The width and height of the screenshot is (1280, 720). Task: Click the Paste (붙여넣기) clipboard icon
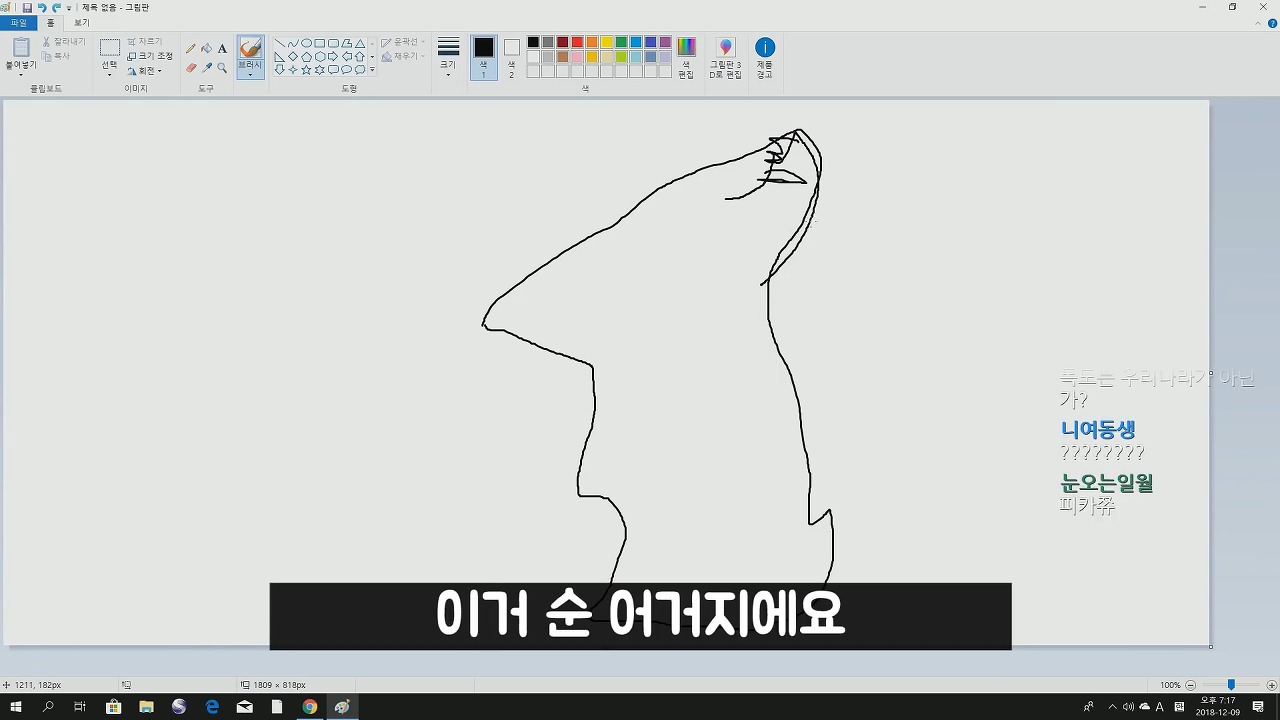pos(20,47)
